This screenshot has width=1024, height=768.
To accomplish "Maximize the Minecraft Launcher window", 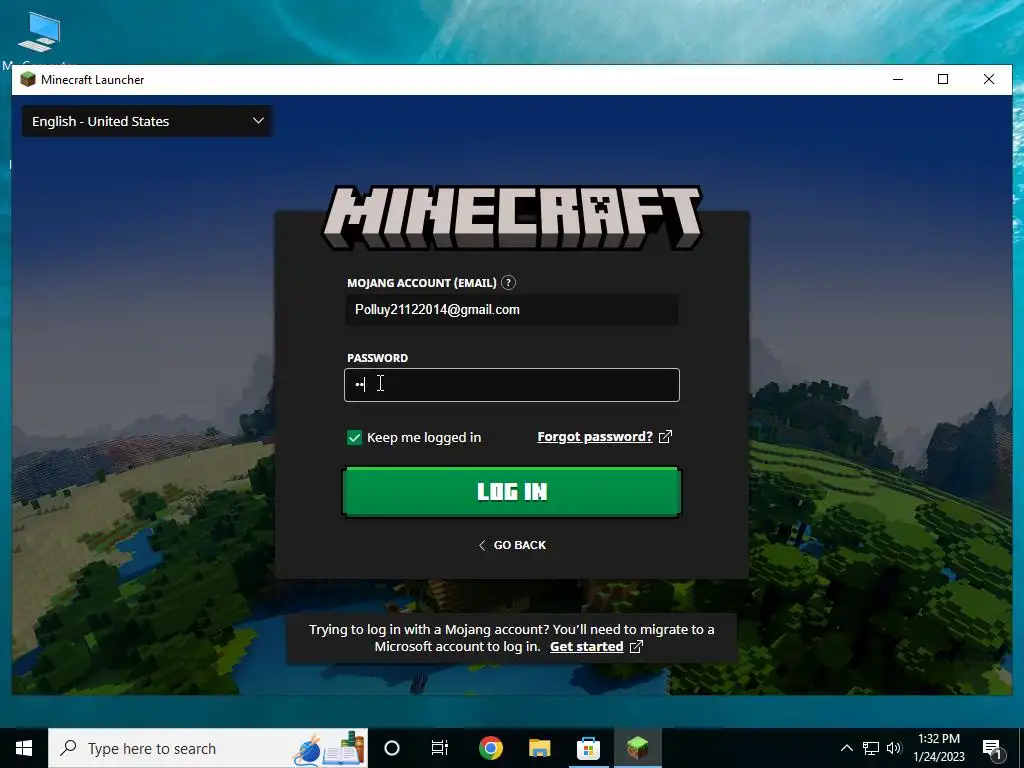I will (x=943, y=79).
